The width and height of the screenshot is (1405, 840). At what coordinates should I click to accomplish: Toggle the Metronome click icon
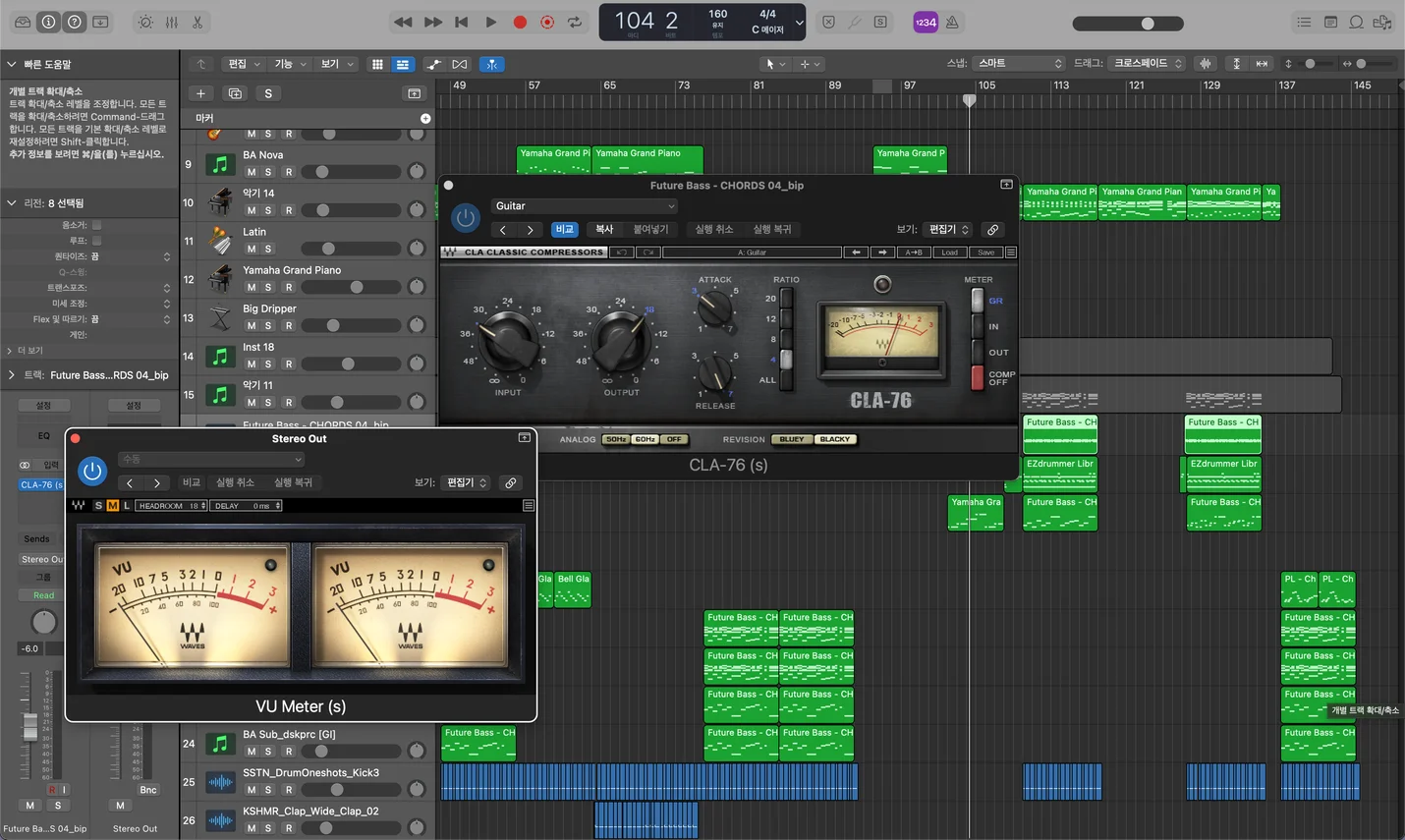952,22
